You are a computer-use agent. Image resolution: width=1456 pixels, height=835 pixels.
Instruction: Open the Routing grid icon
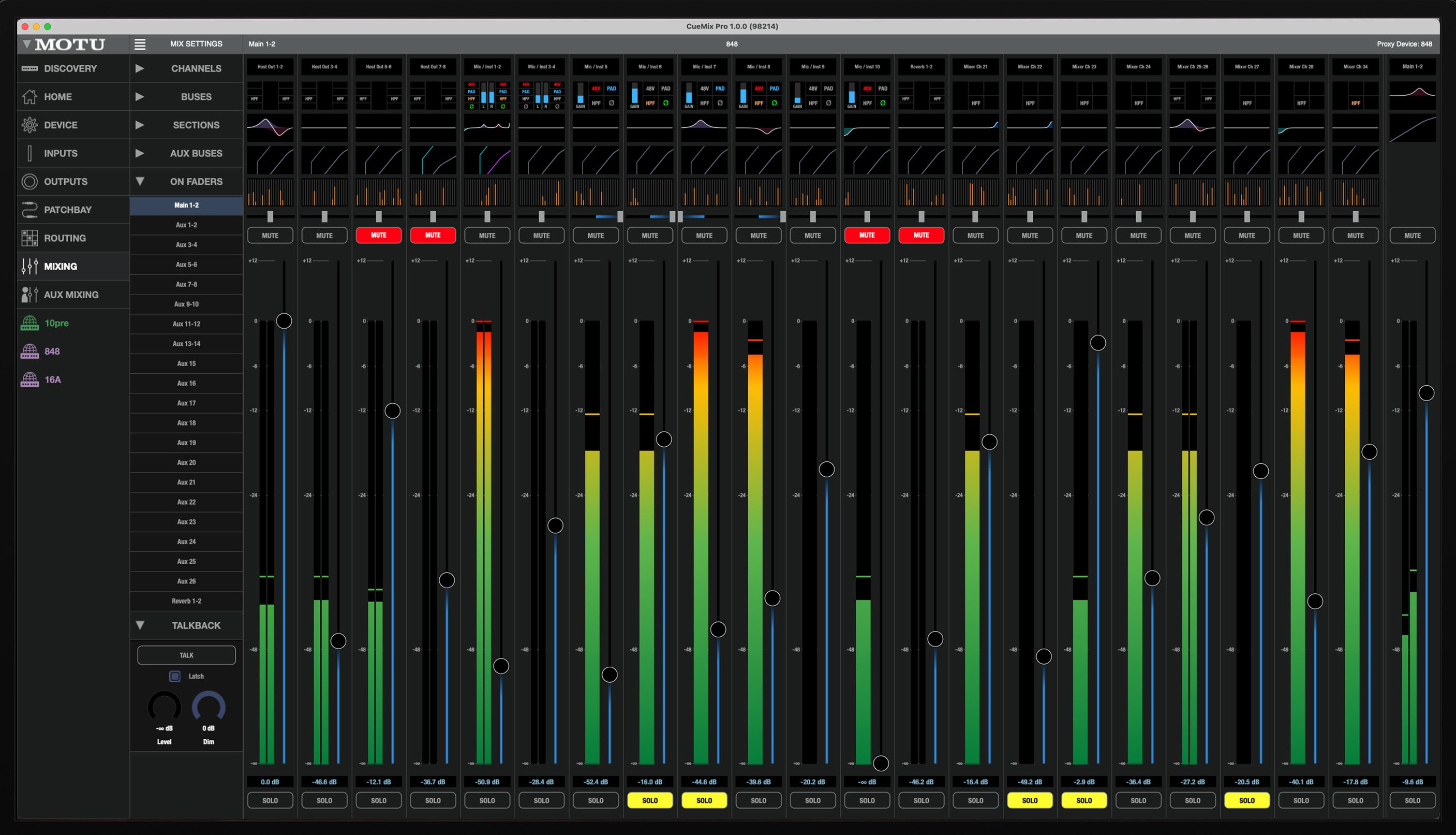(29, 238)
